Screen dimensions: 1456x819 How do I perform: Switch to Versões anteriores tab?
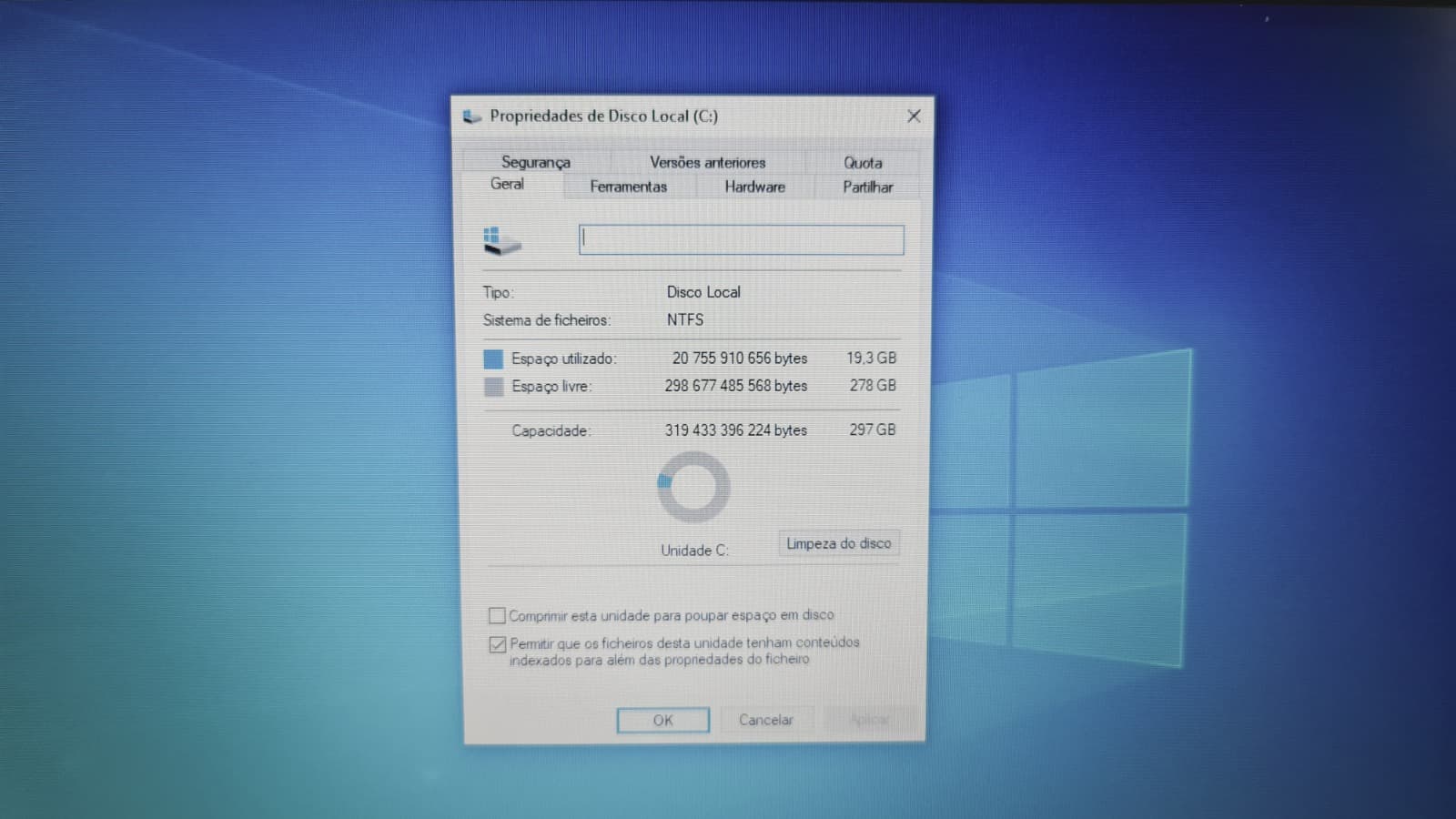click(707, 162)
